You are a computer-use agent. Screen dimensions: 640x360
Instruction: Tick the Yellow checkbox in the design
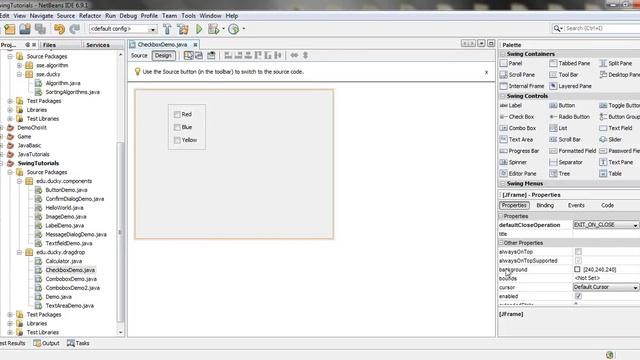177,140
